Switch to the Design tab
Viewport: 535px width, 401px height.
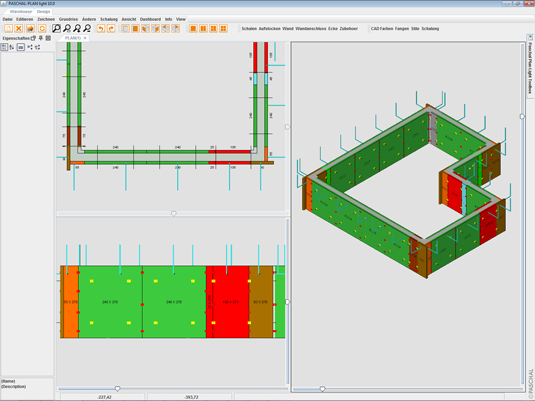pos(43,12)
